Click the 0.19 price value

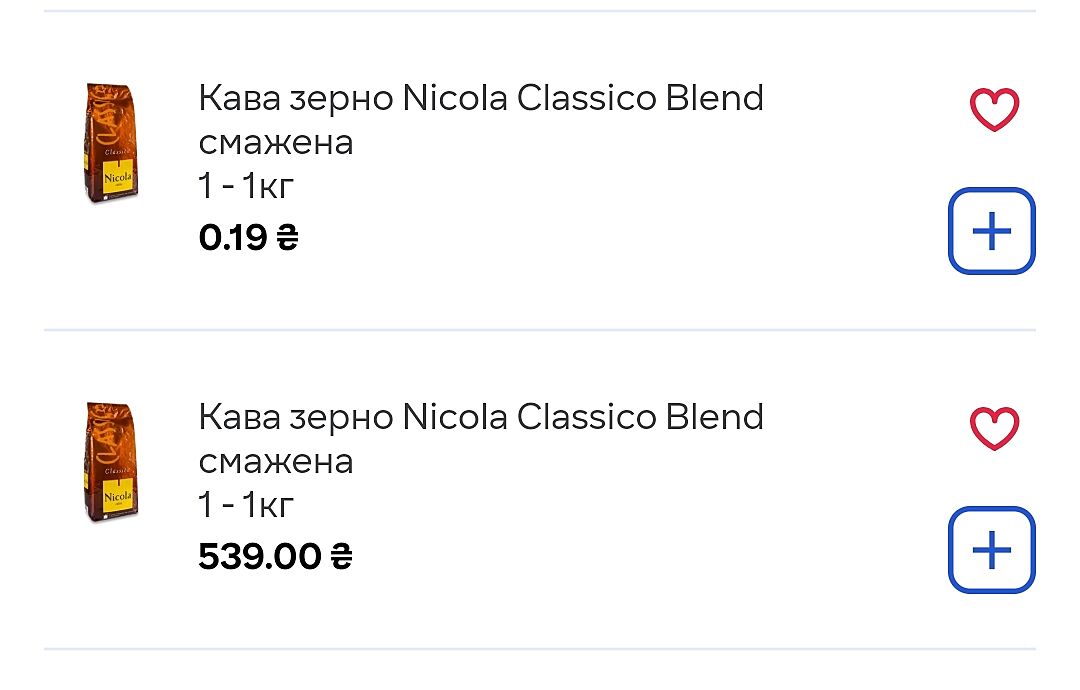coord(233,237)
